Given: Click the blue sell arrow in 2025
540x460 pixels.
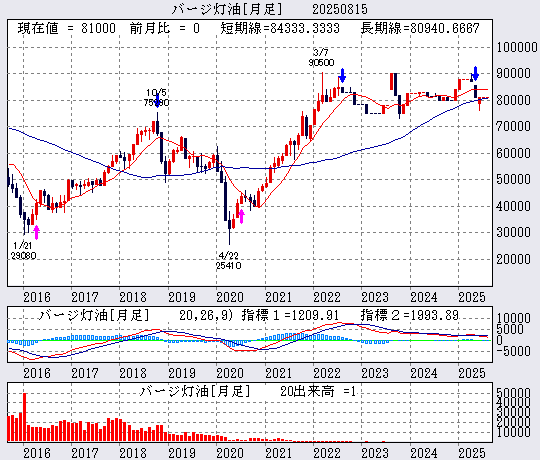Looking at the screenshot, I should [475, 73].
